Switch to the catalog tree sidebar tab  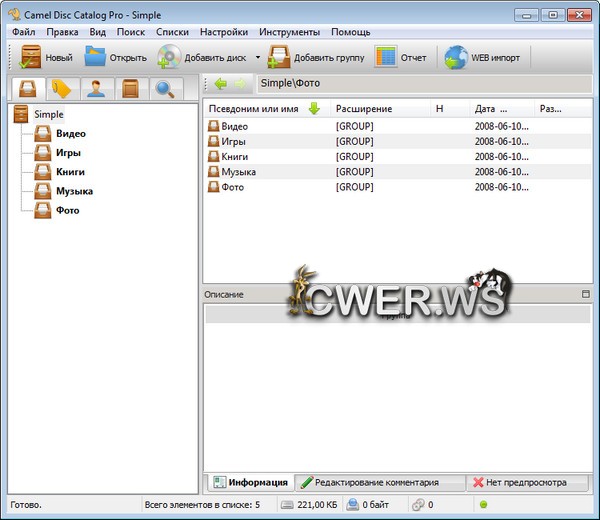click(28, 88)
